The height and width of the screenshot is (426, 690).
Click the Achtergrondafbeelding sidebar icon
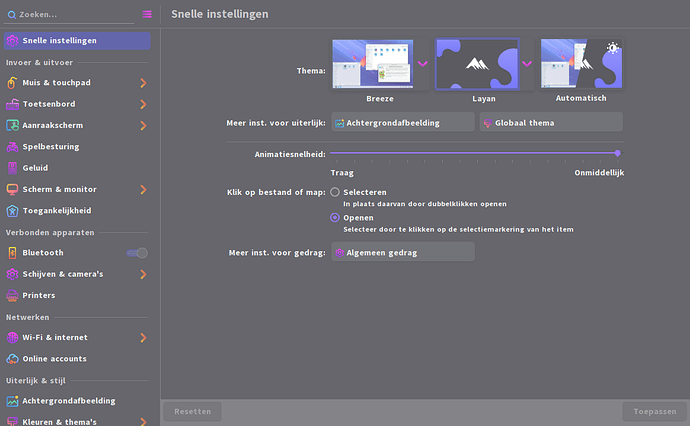(13, 401)
